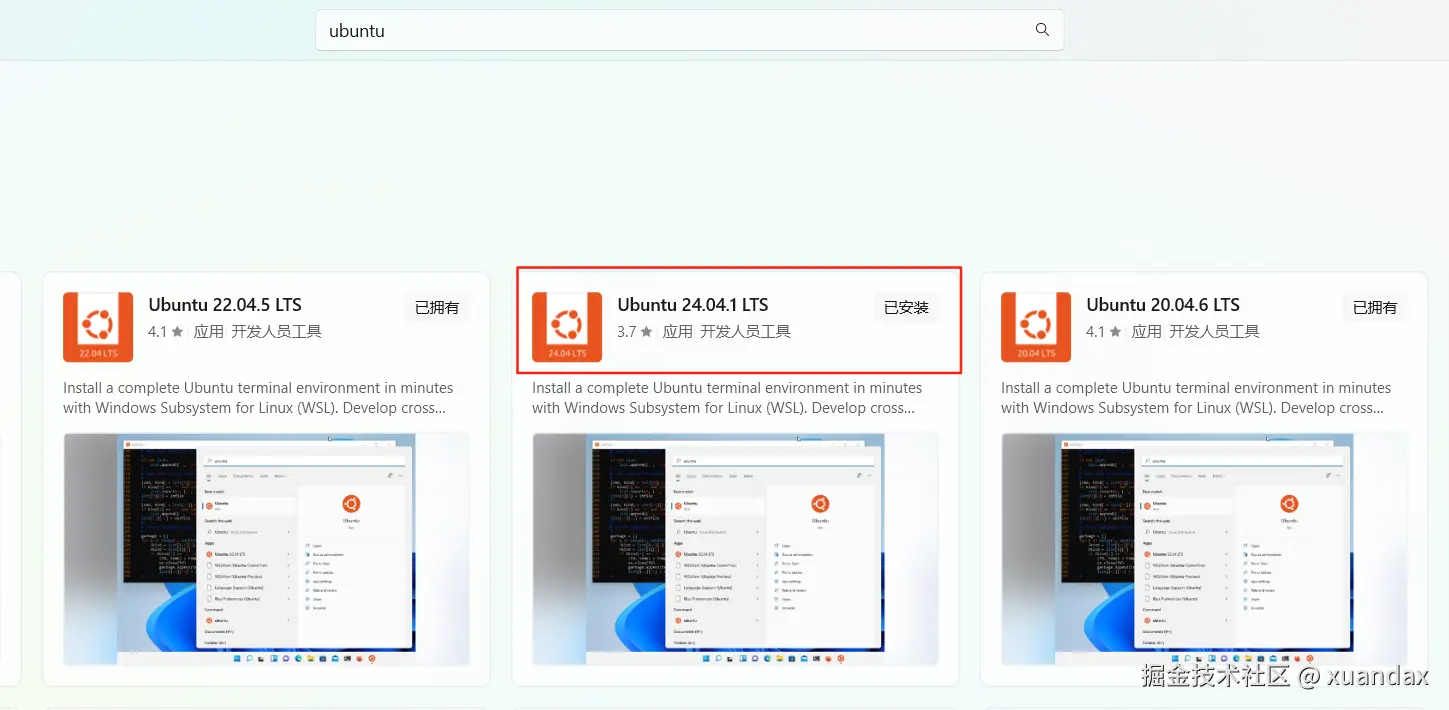Viewport: 1449px width, 710px height.
Task: Click 应用 label on Ubuntu 22.04.5 card
Action: 209,332
